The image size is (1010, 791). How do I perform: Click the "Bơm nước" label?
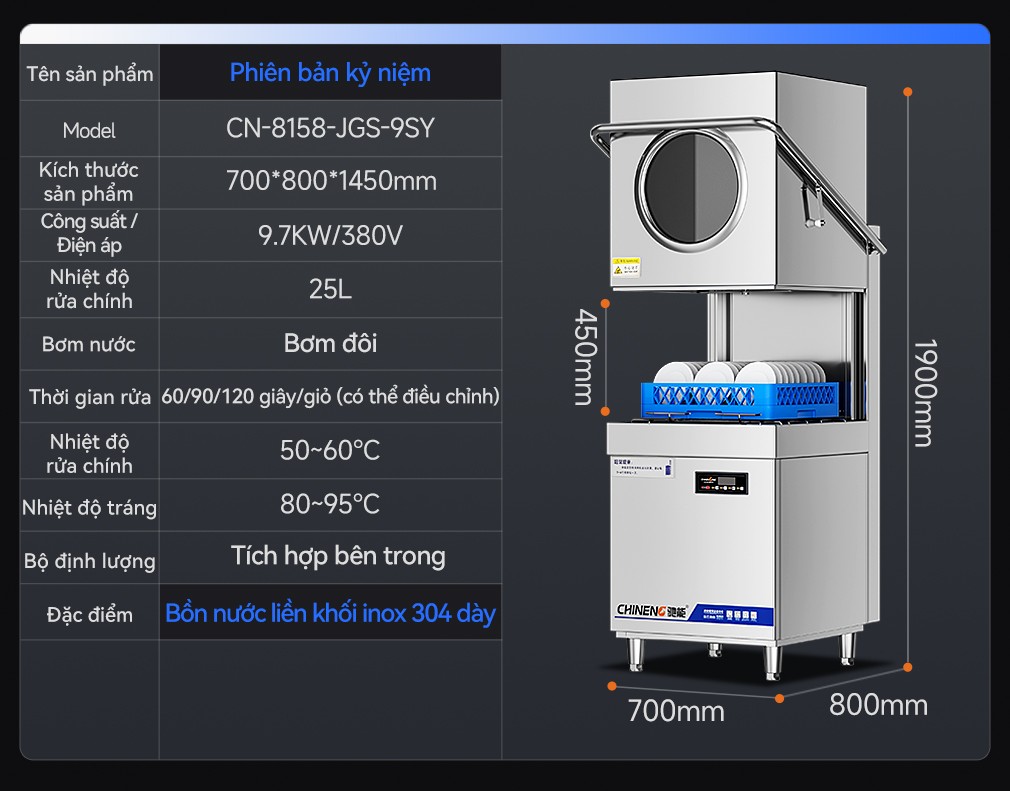89,345
